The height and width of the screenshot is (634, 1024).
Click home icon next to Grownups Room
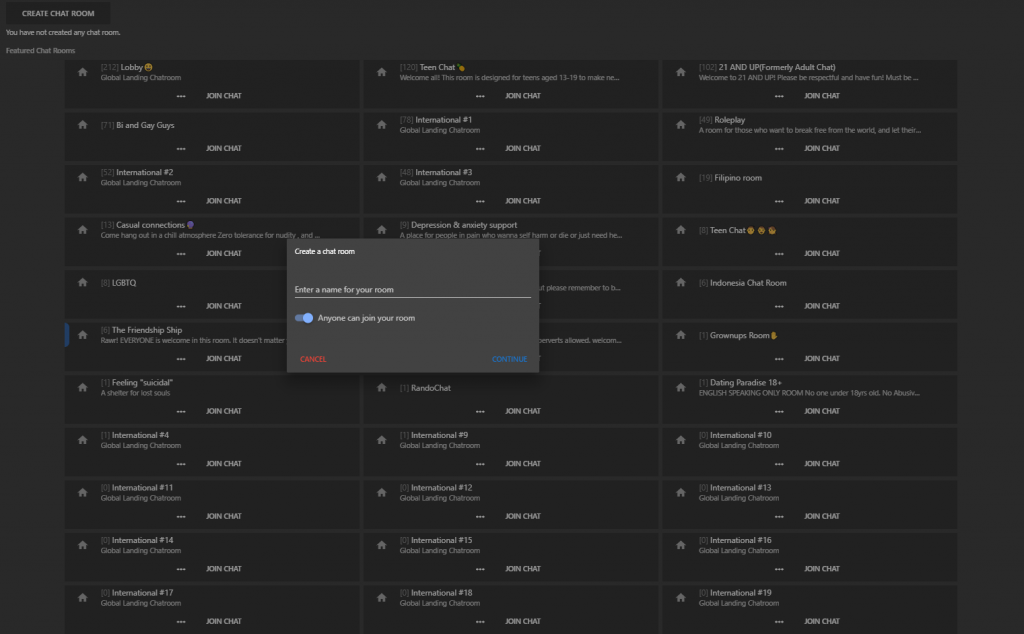click(x=681, y=335)
